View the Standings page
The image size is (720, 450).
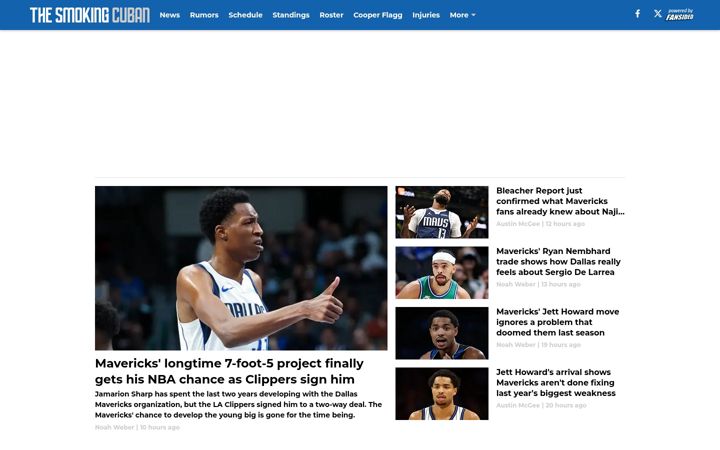point(291,15)
